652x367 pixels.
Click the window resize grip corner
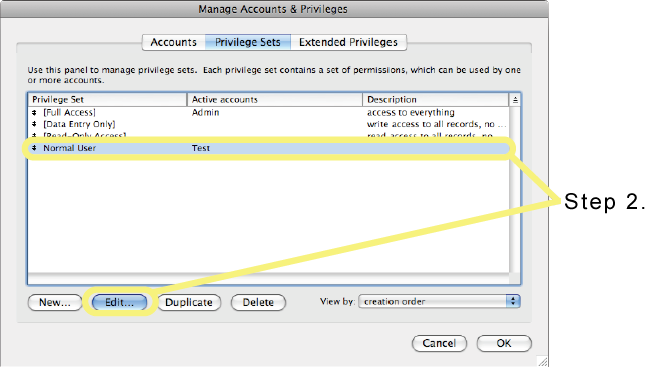click(543, 362)
